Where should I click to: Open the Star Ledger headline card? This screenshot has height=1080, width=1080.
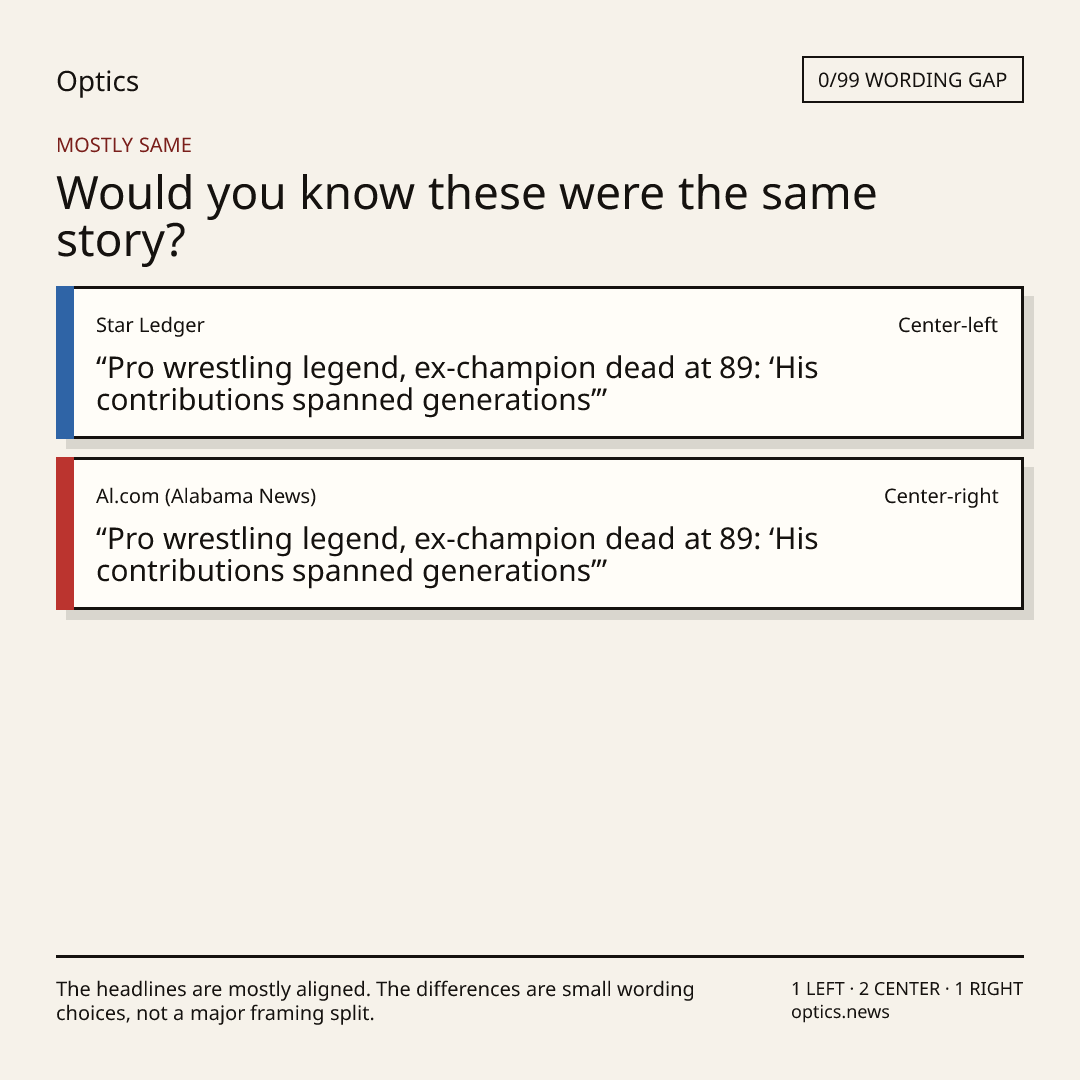(540, 362)
